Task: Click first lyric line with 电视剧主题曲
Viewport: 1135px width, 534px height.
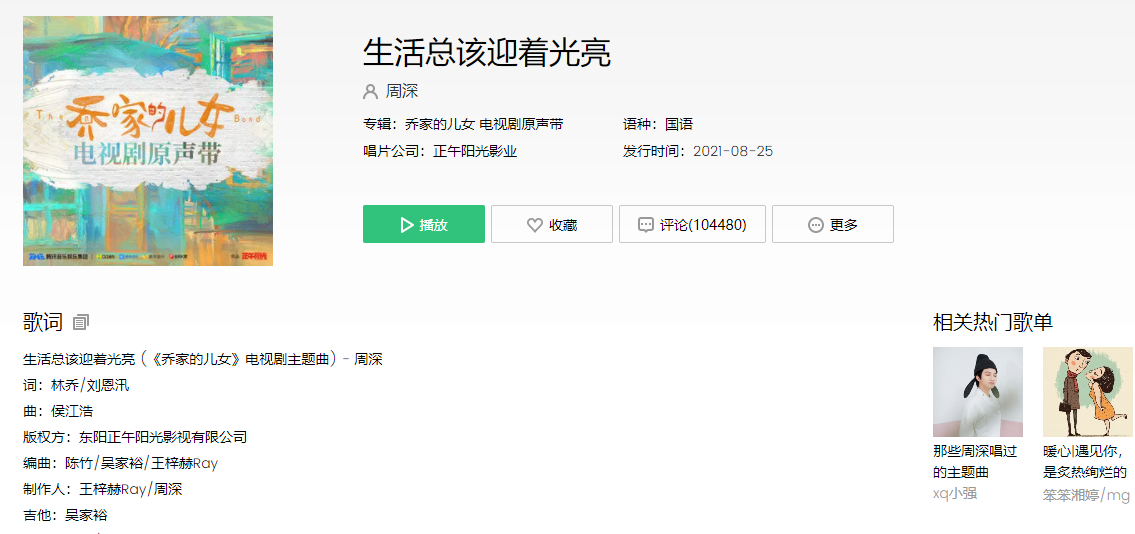Action: (x=203, y=359)
